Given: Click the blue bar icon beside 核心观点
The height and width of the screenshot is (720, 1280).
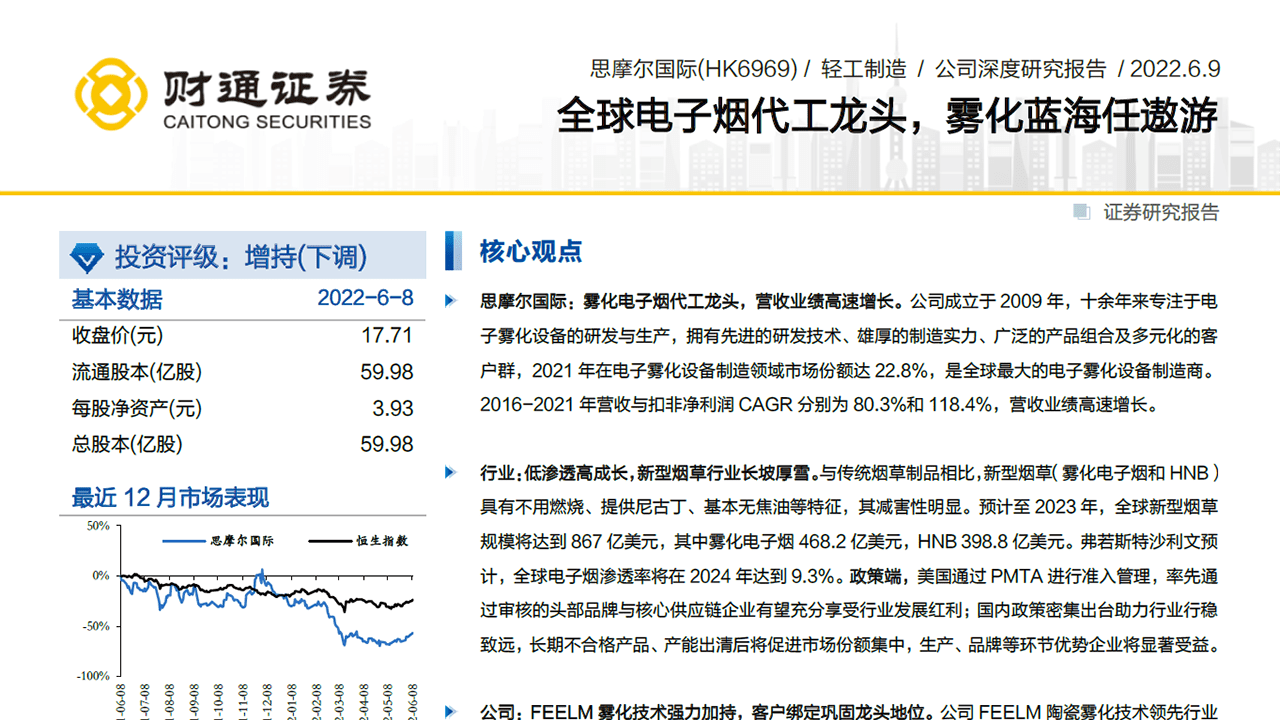Looking at the screenshot, I should (453, 251).
